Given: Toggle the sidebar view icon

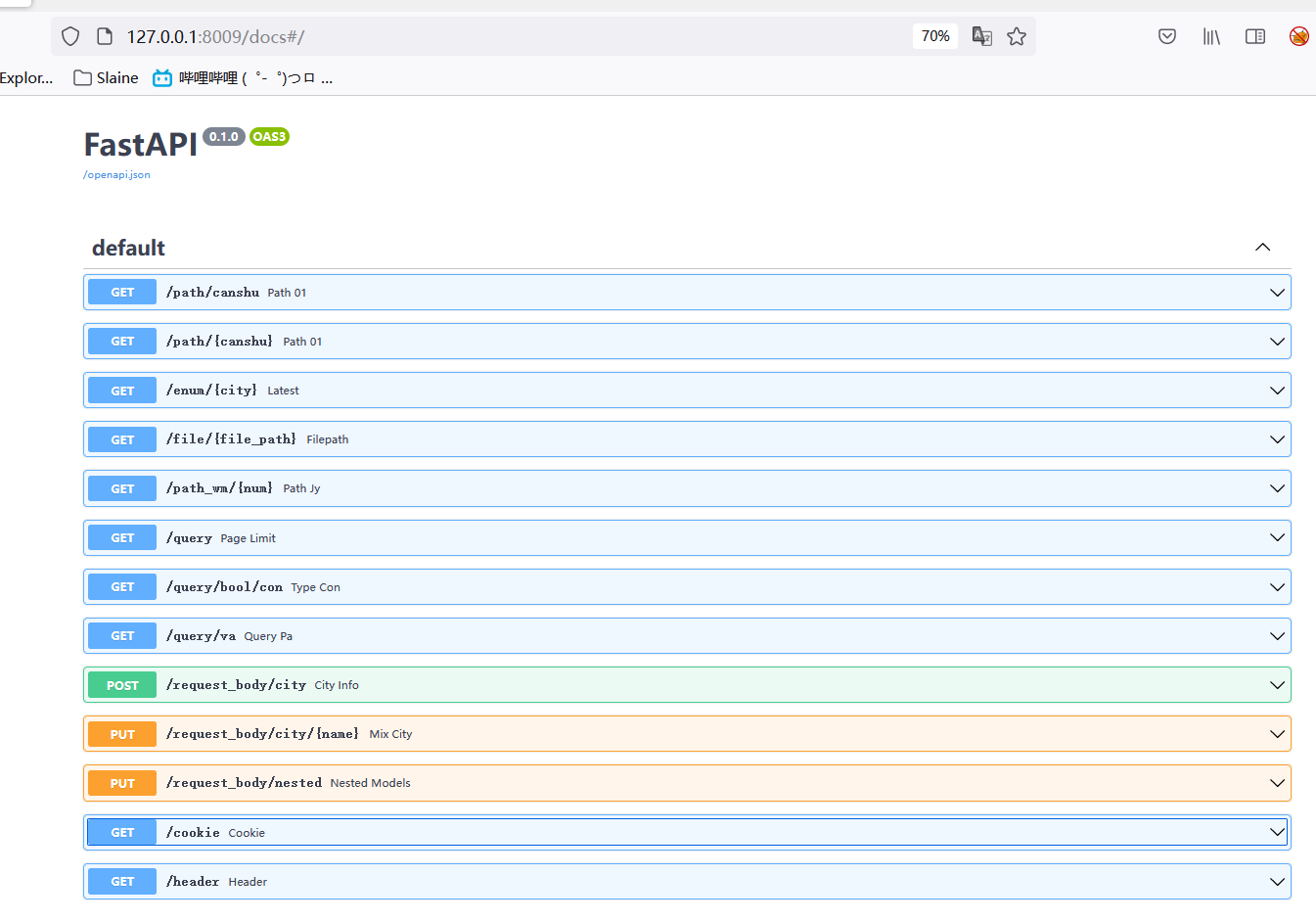Looking at the screenshot, I should click(1255, 36).
